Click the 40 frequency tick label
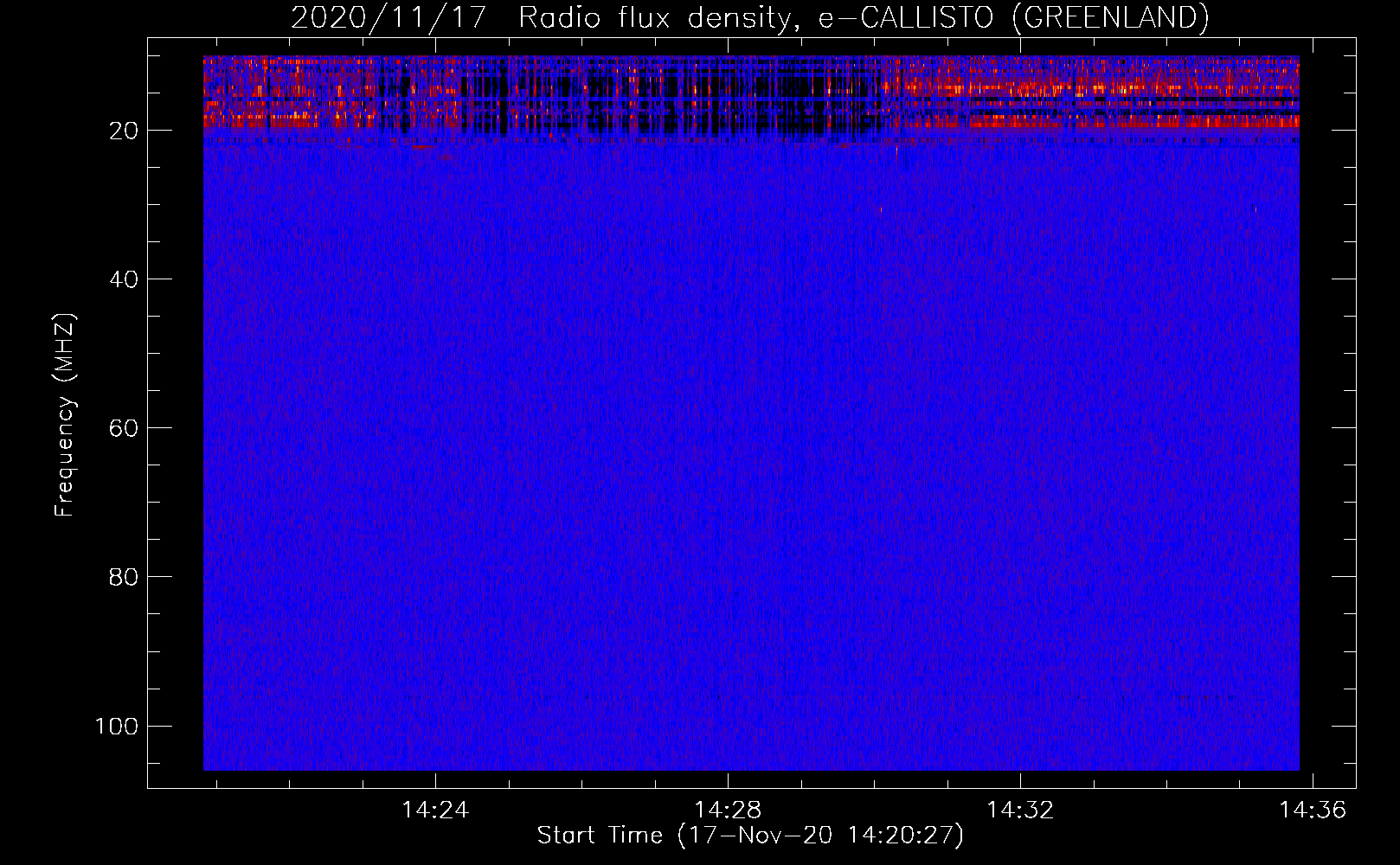The width and height of the screenshot is (1400, 865). [124, 279]
